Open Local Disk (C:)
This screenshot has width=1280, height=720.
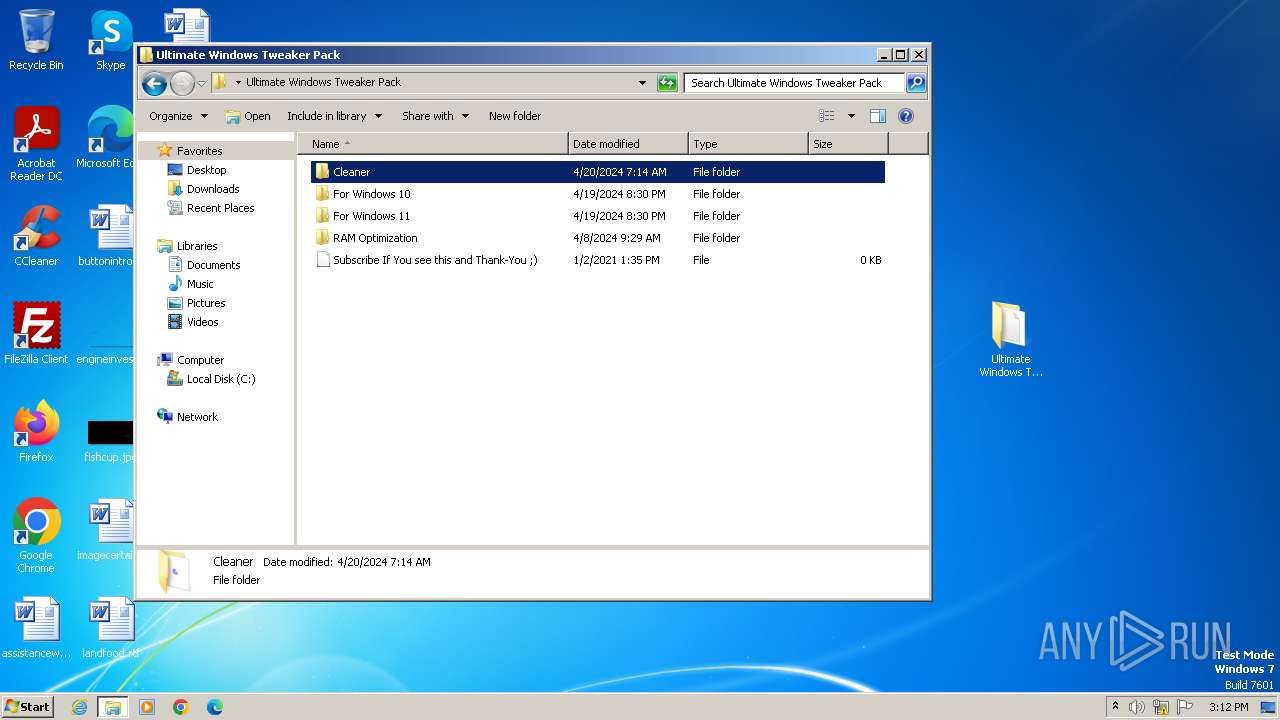pyautogui.click(x=220, y=379)
